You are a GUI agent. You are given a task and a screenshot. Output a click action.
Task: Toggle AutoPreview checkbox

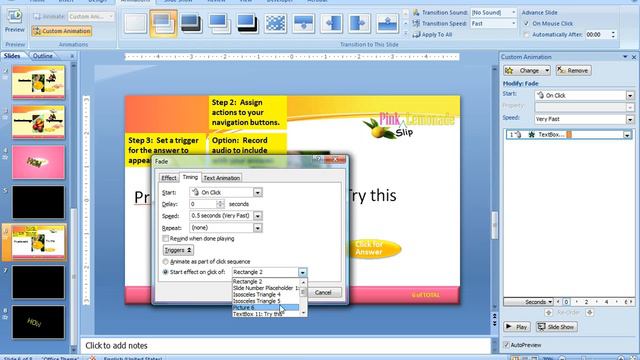(507, 345)
